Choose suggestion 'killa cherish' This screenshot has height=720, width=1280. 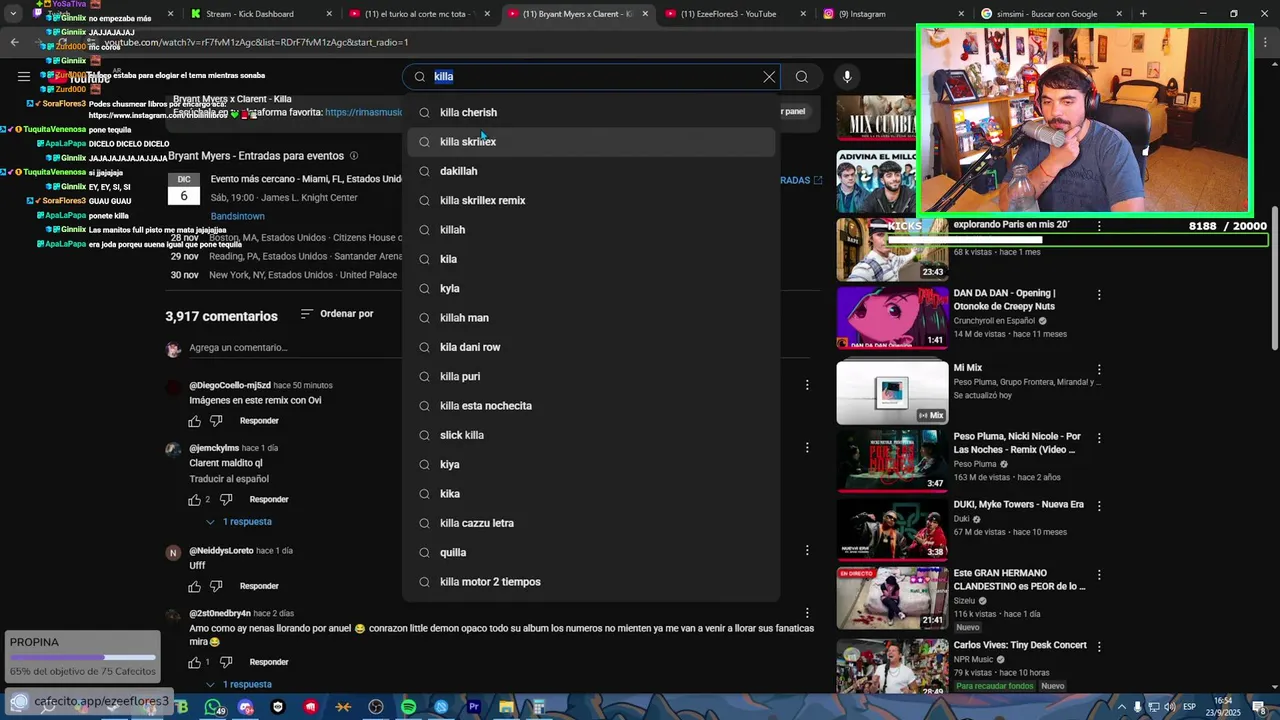(x=591, y=113)
